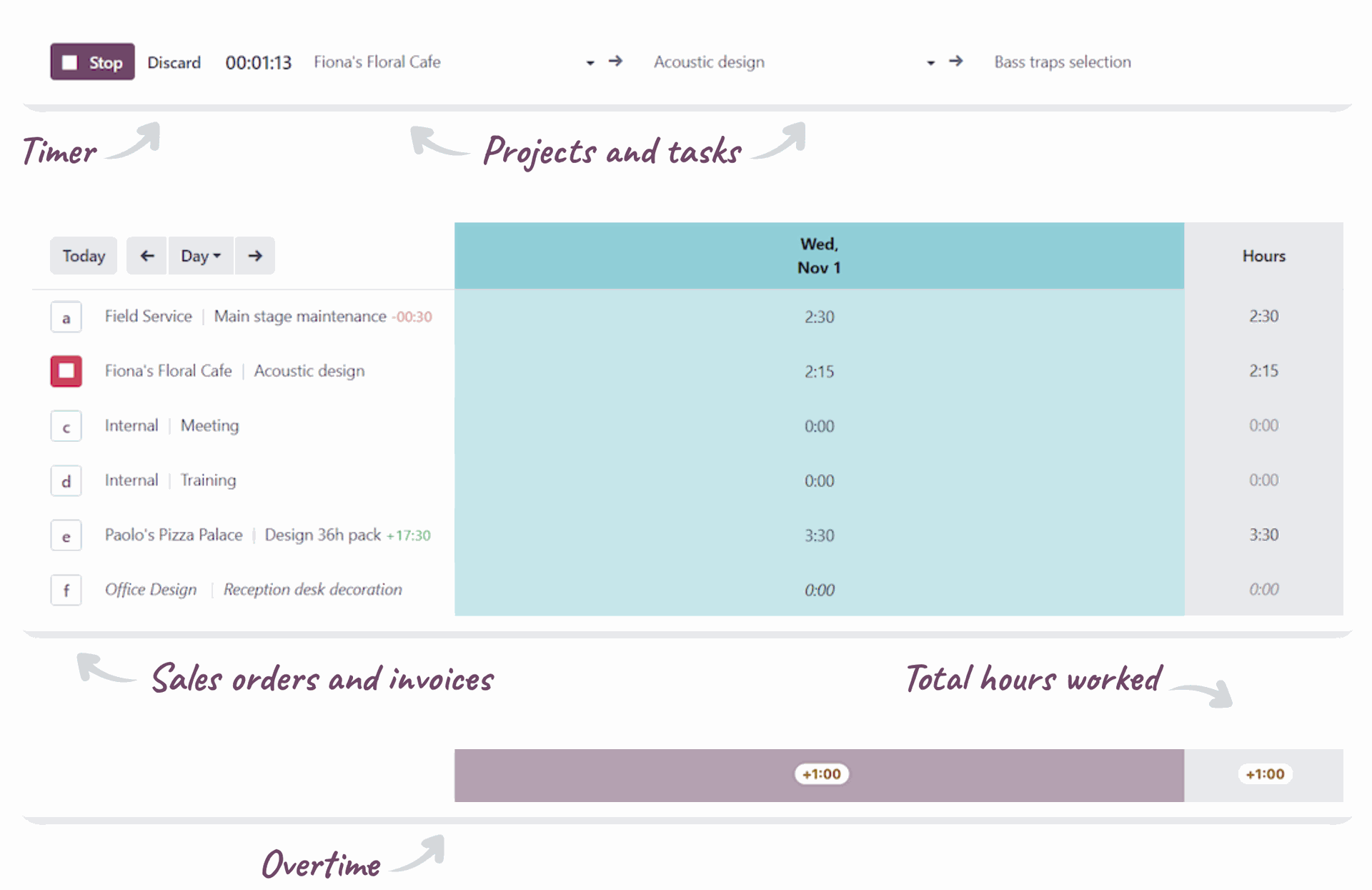Expand the Acoustic design task dropdown

[930, 63]
